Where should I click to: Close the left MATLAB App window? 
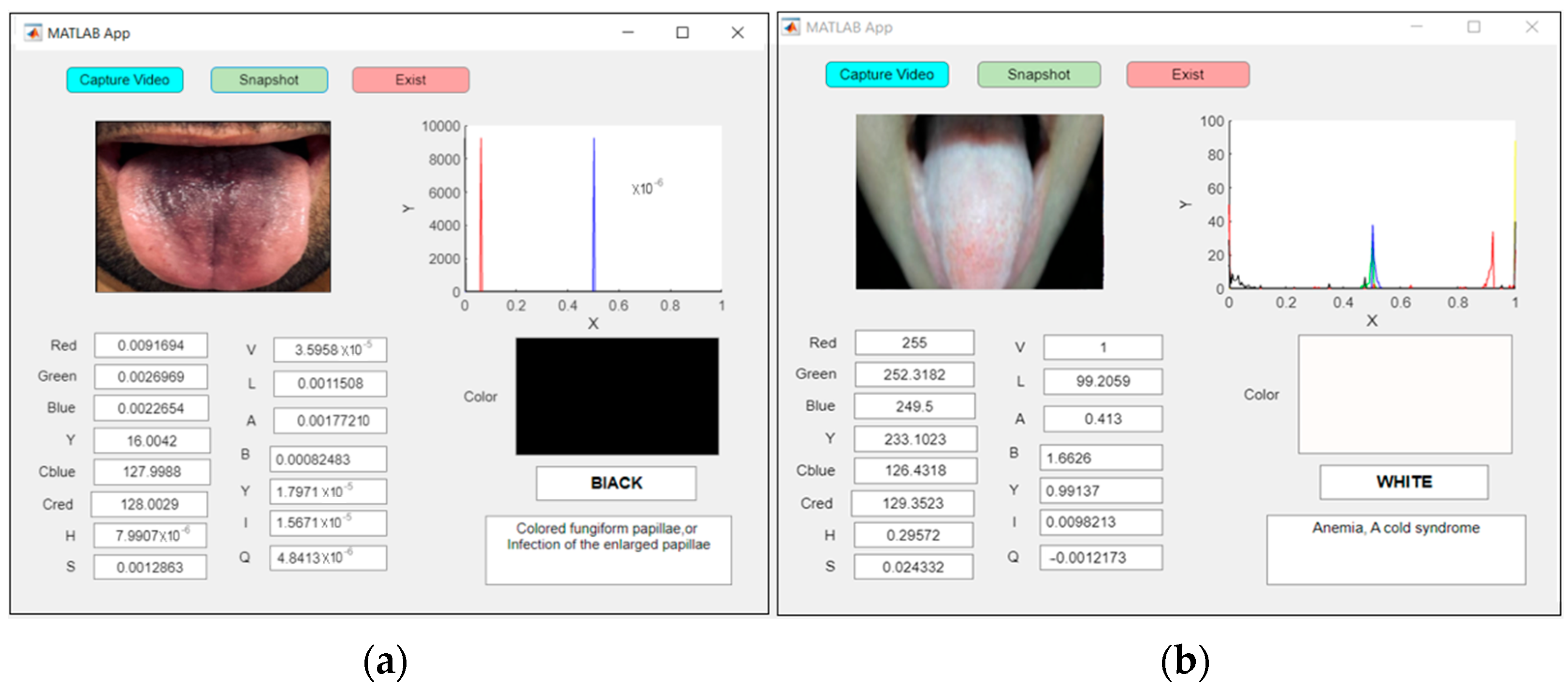coord(737,32)
